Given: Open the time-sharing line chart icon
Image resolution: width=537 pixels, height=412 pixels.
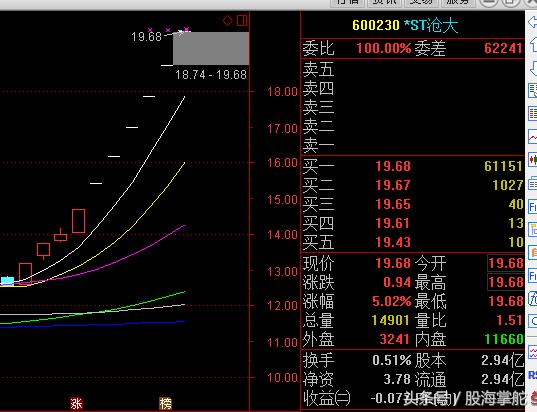Looking at the screenshot, I should 533,136.
